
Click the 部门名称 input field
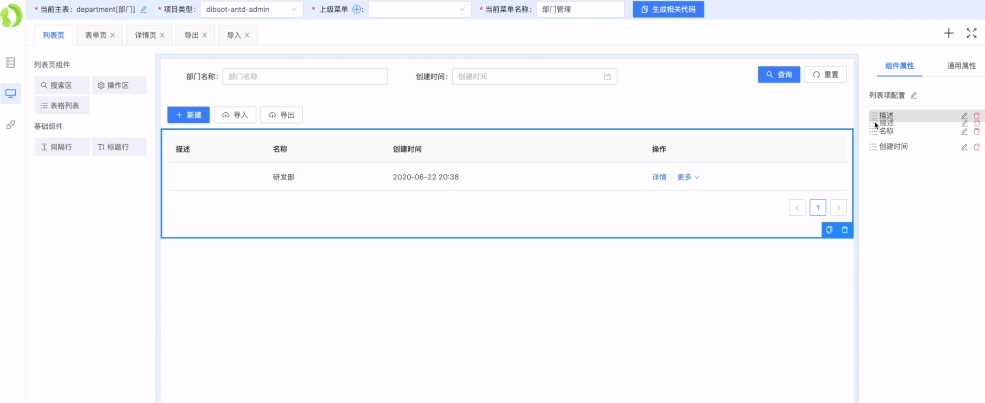(304, 76)
